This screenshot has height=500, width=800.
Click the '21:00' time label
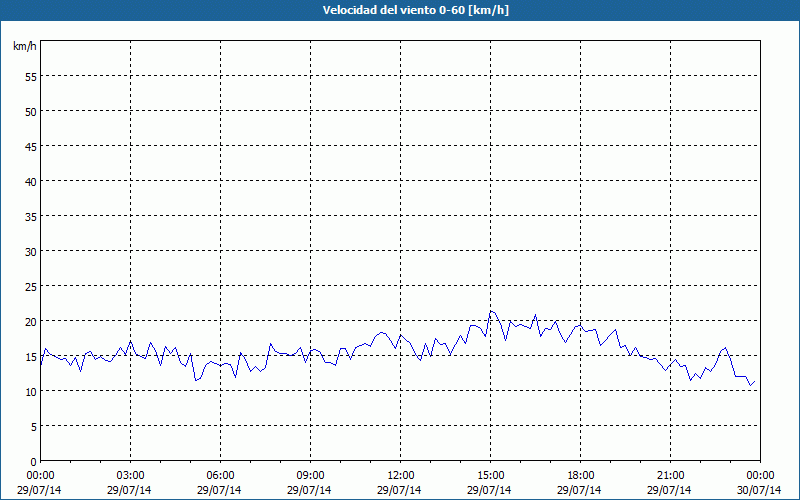670,476
